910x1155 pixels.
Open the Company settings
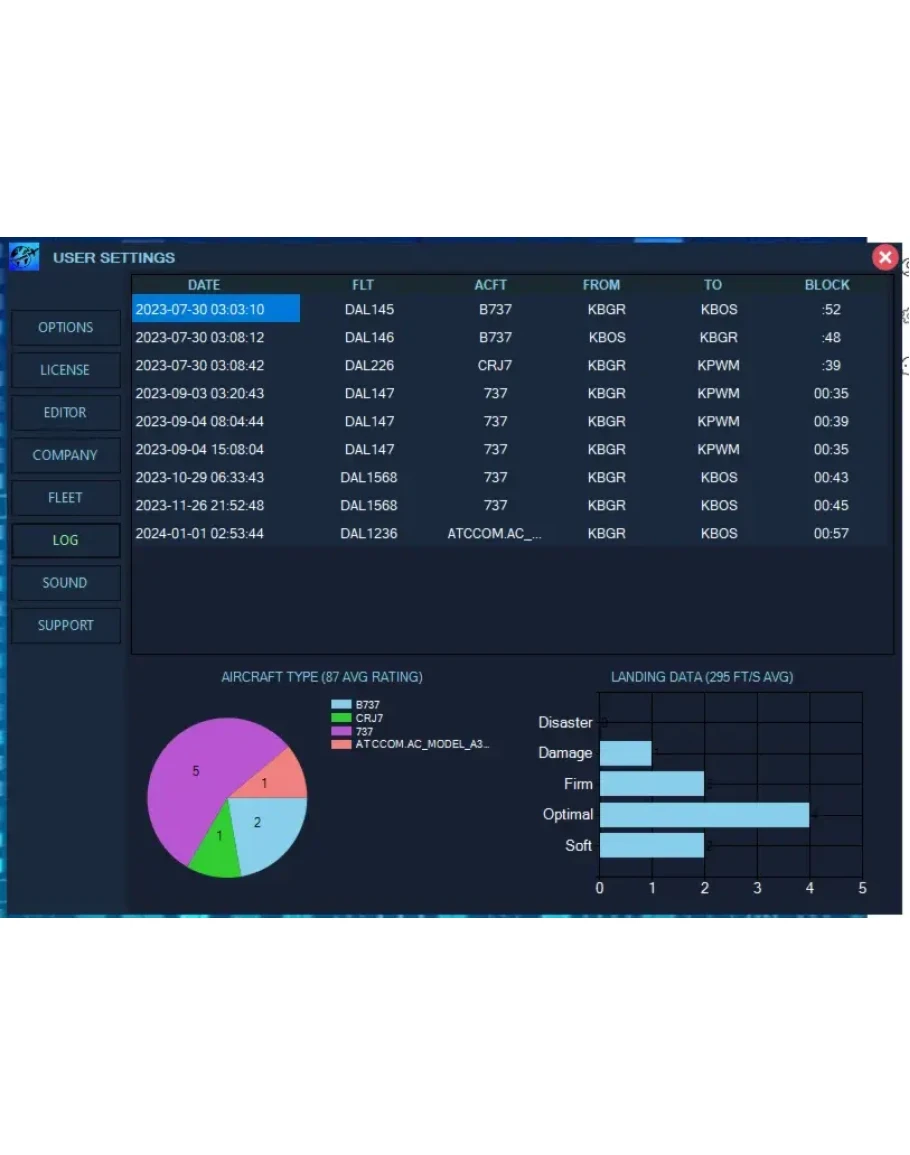coord(66,455)
